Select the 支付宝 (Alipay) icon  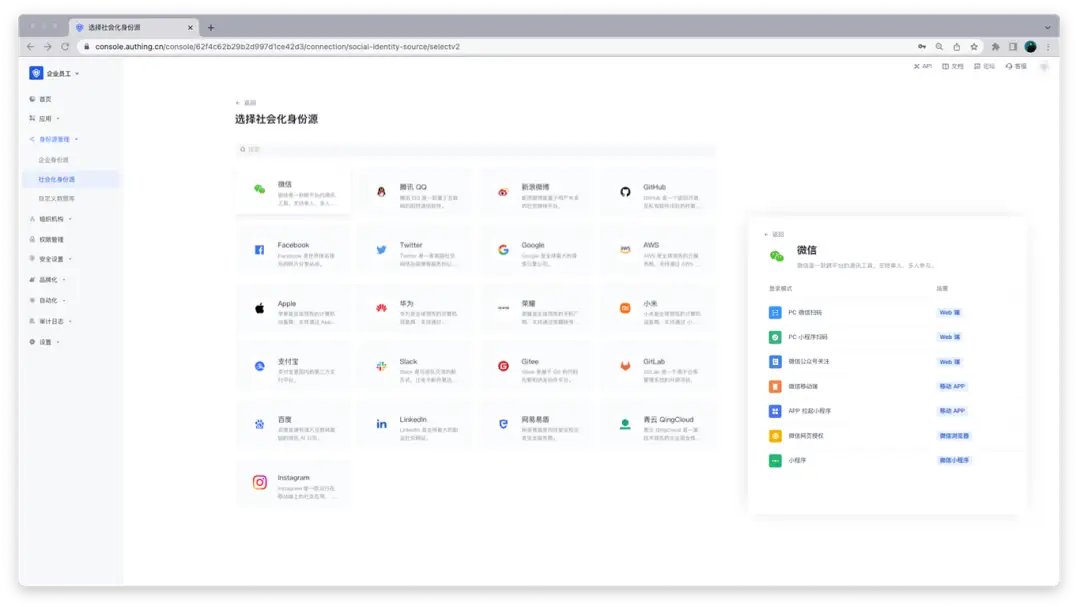[x=260, y=366]
